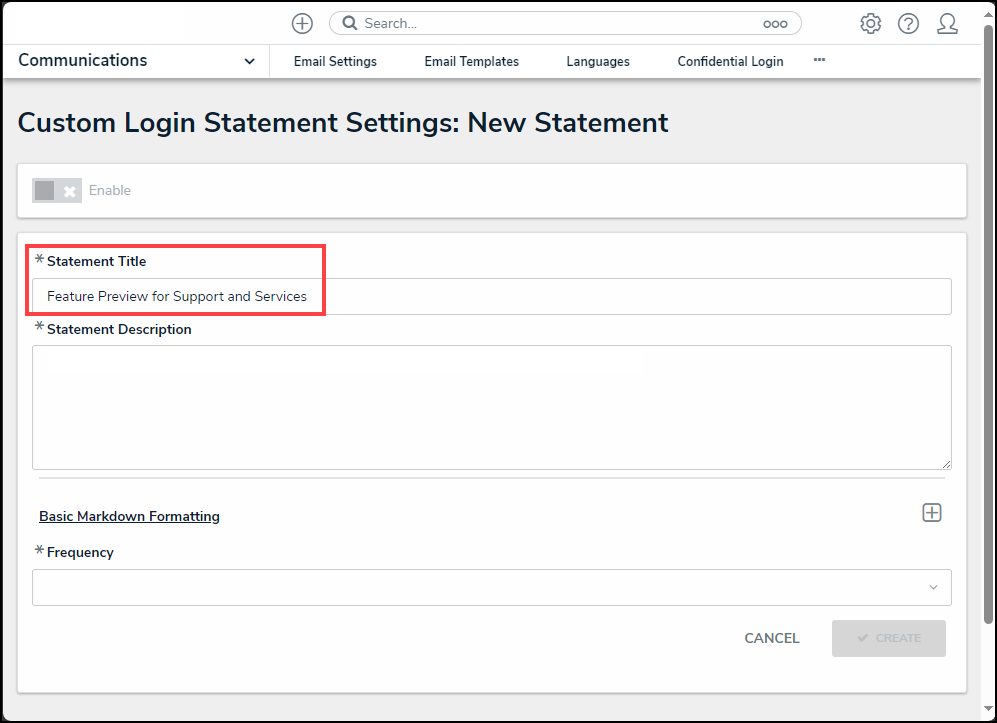Open the Languages tab

pyautogui.click(x=598, y=62)
